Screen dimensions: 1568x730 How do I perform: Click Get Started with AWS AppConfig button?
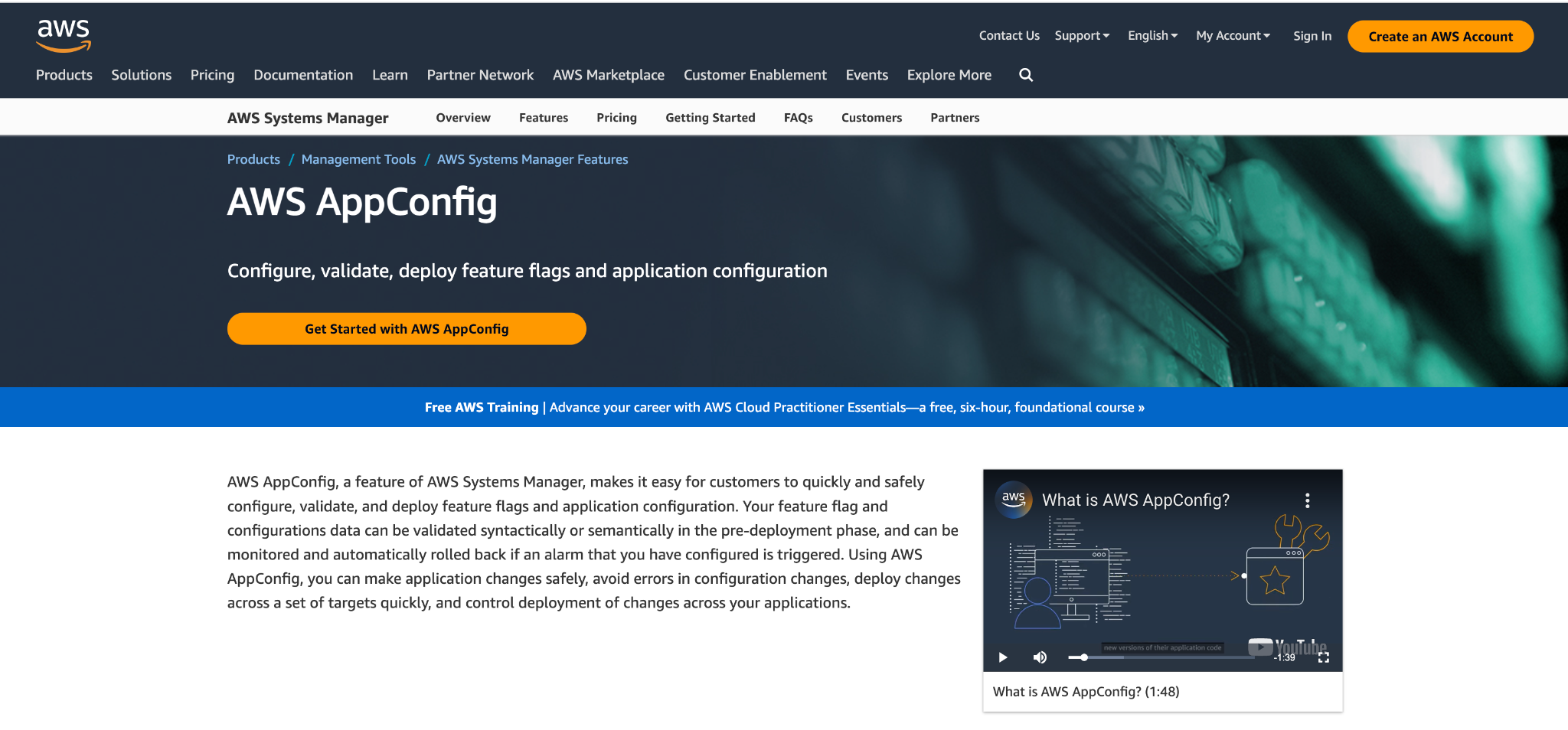407,329
